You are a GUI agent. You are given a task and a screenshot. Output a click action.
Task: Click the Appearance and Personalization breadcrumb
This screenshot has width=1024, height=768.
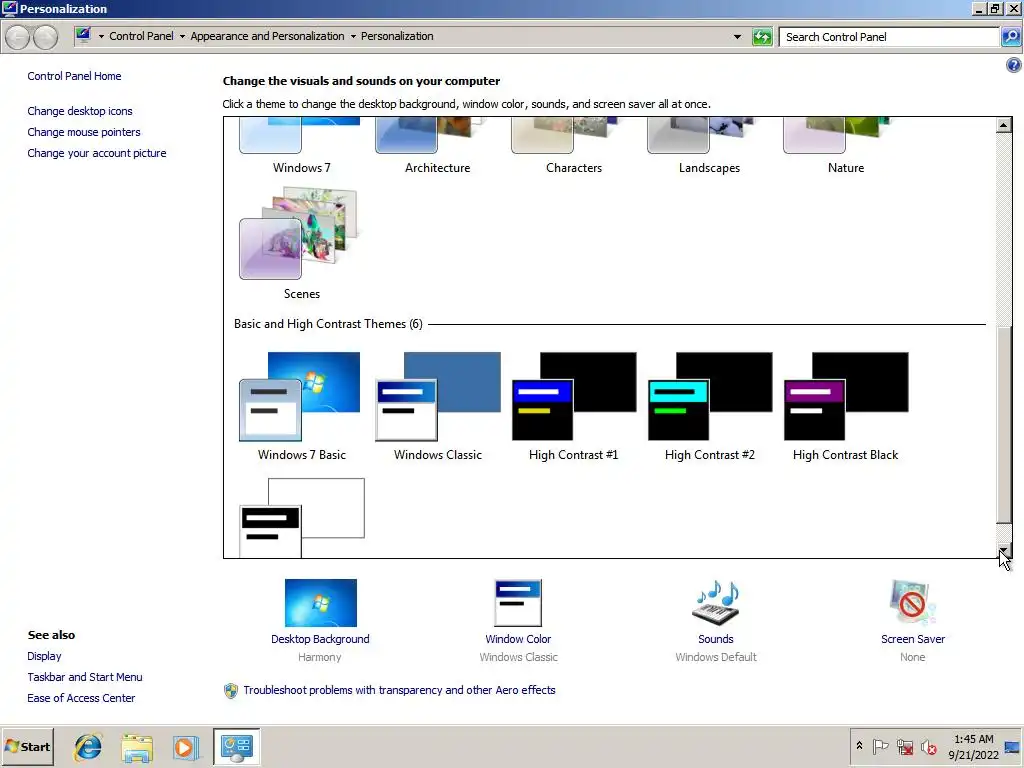[267, 36]
